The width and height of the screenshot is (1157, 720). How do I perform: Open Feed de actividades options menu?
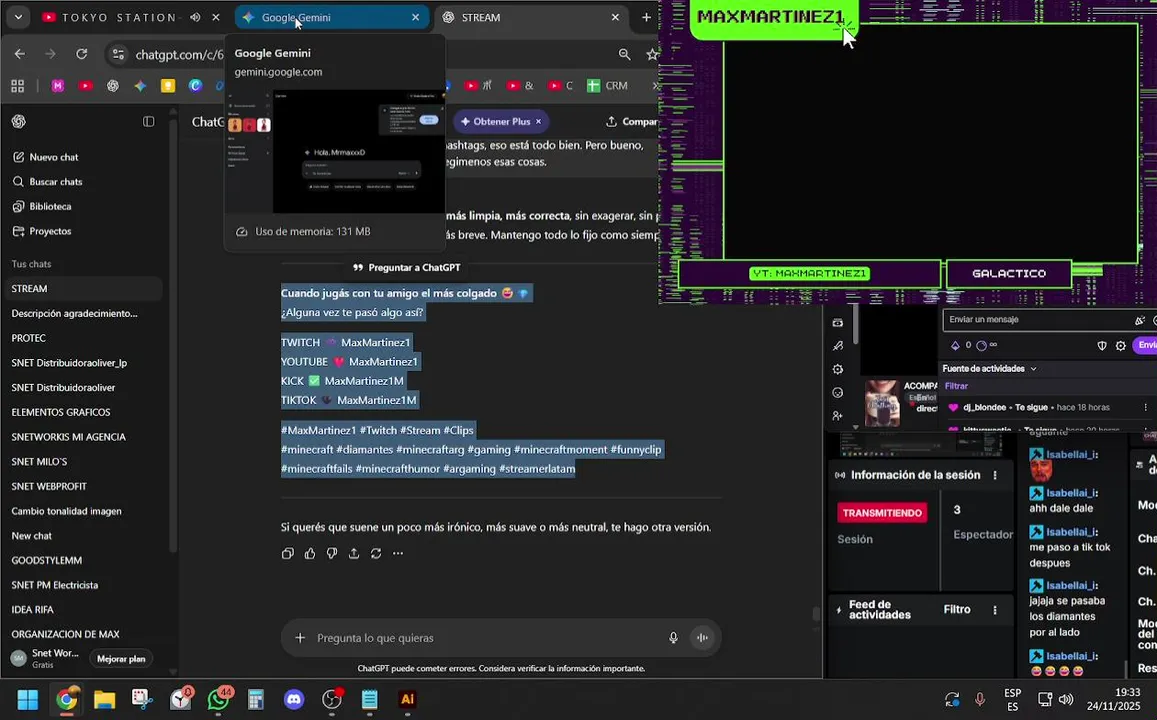pos(995,610)
